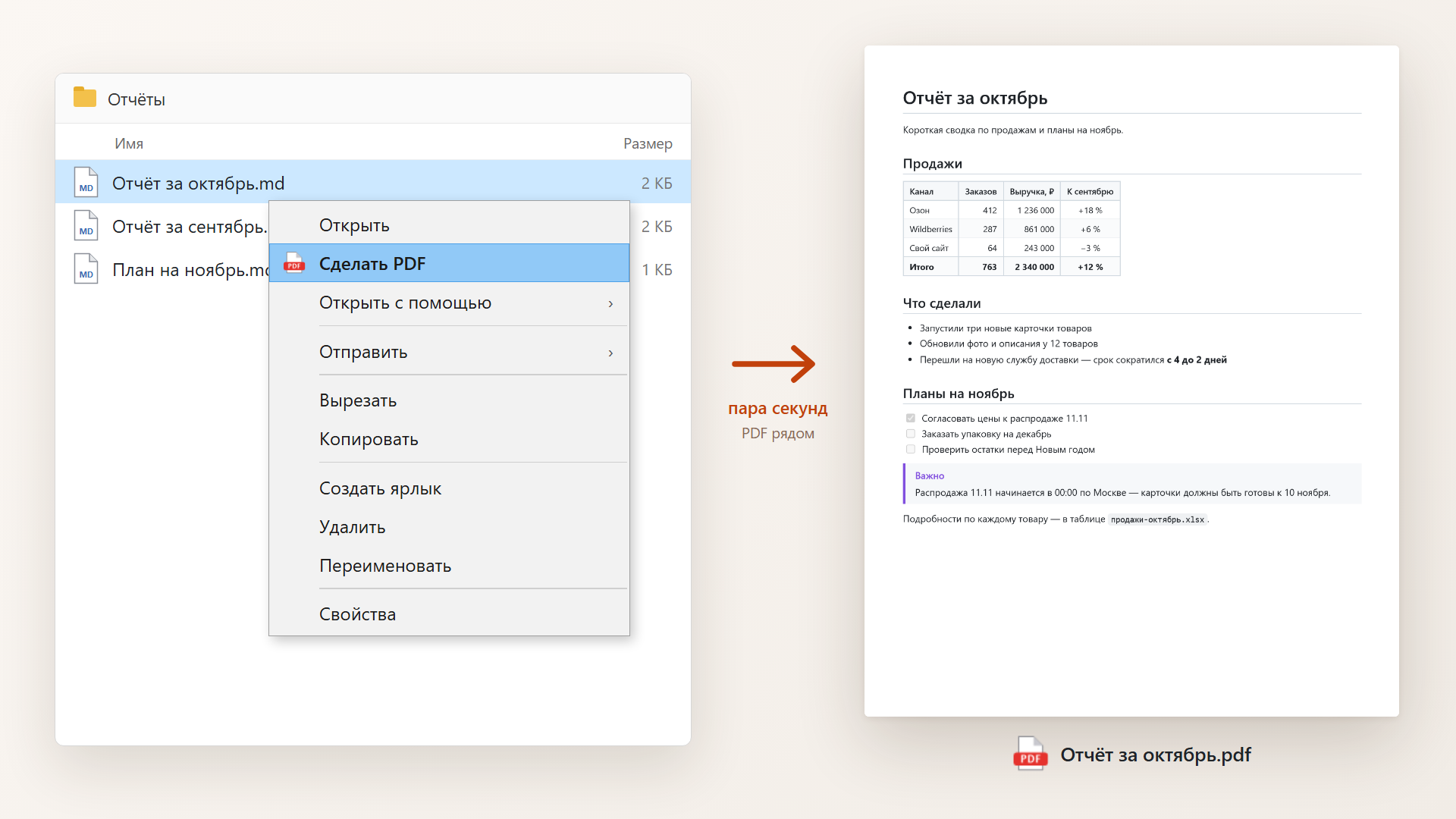Screen dimensions: 1456x819
Task: Toggle checkbox Согласовать цены к распродаже 11.11
Action: coord(911,418)
